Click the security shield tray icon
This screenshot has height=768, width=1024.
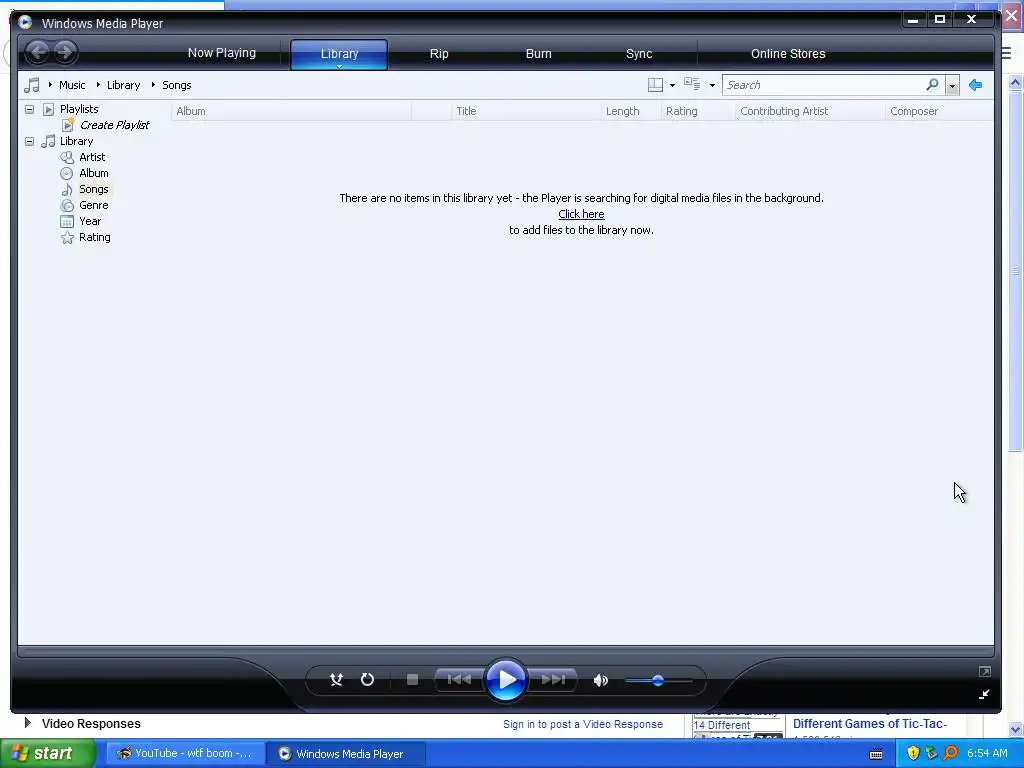pos(913,753)
